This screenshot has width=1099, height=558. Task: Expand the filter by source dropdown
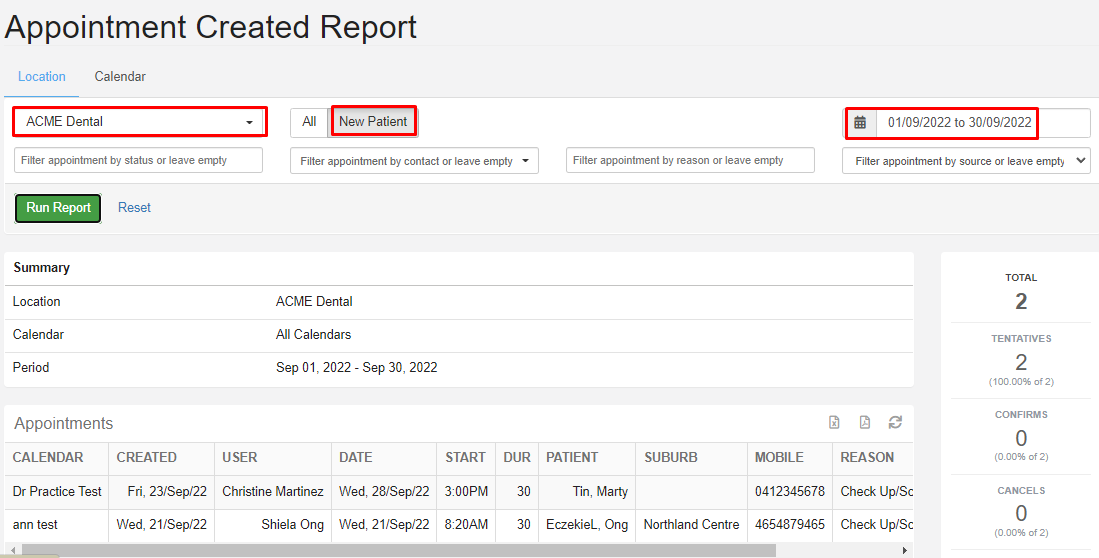966,161
